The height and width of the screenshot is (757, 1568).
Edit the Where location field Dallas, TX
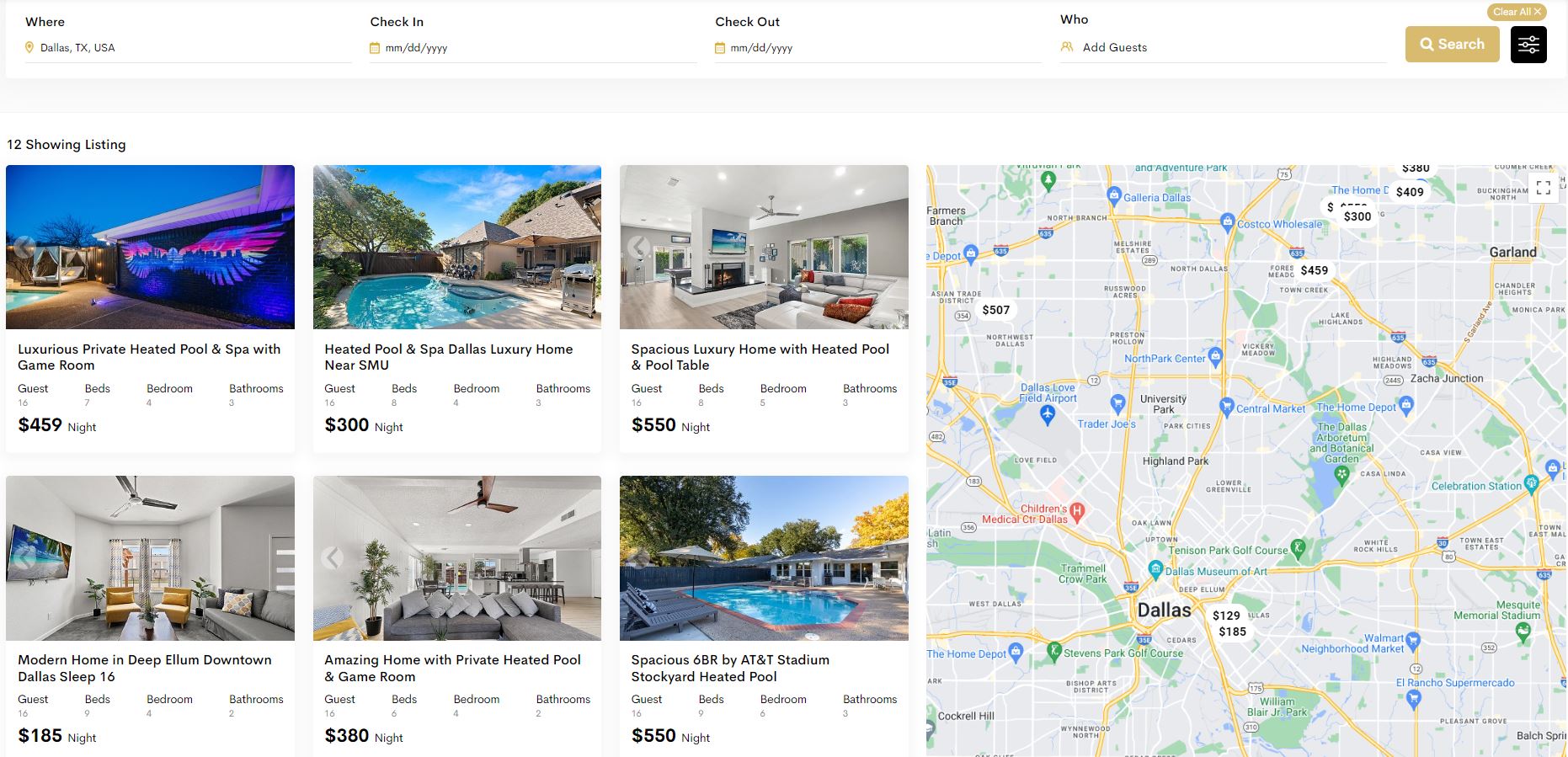pyautogui.click(x=189, y=48)
